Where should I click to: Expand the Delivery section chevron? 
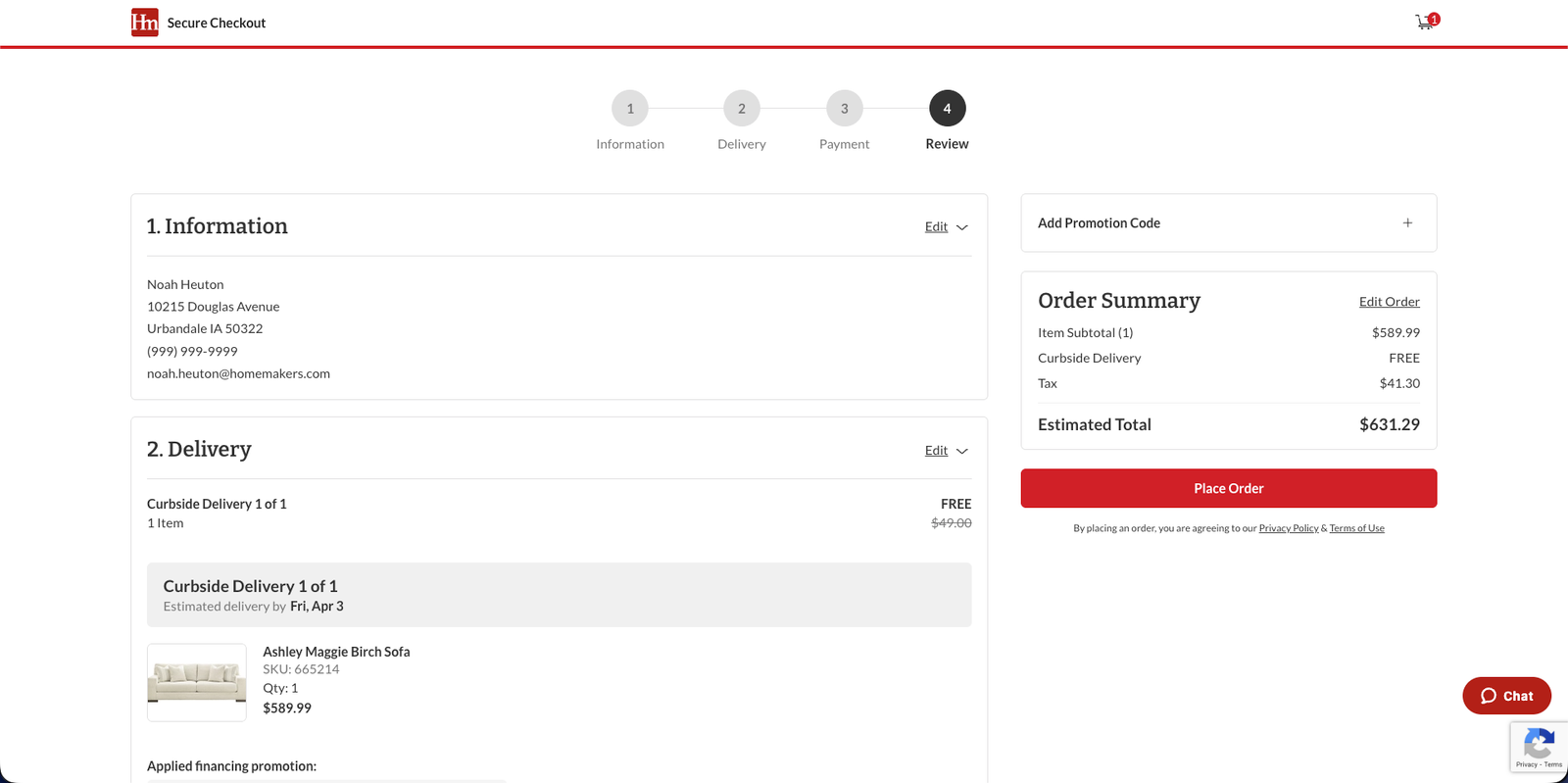pyautogui.click(x=962, y=451)
